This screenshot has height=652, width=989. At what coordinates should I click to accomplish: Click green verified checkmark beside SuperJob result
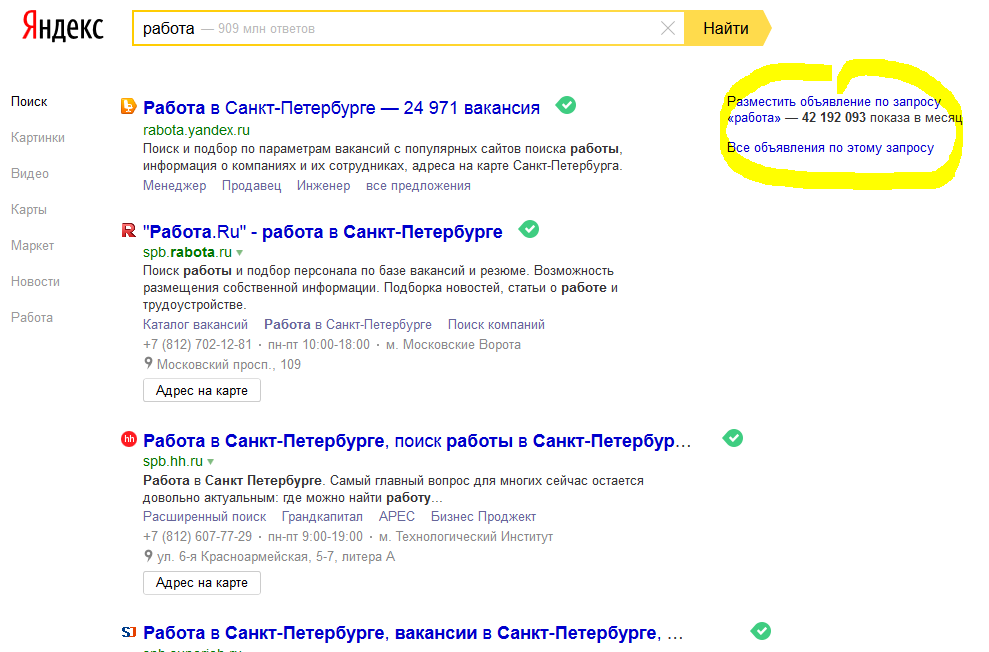(761, 631)
